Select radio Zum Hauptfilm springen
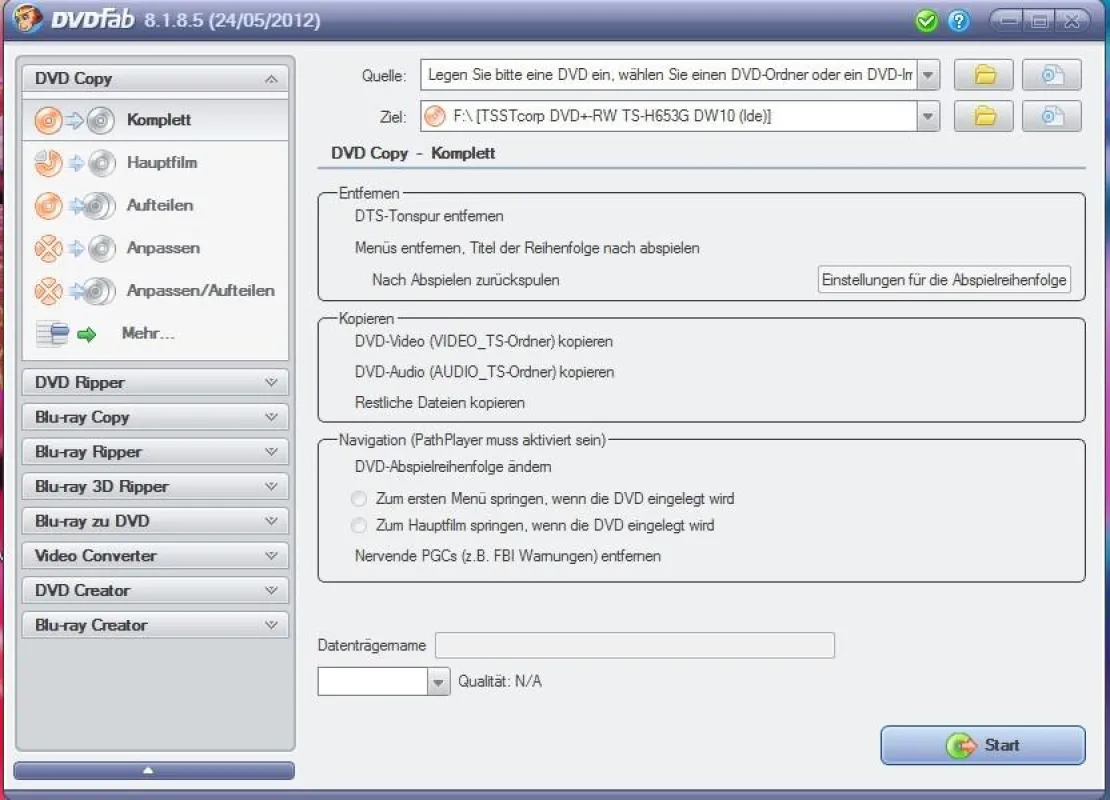This screenshot has height=800, width=1110. tap(359, 525)
